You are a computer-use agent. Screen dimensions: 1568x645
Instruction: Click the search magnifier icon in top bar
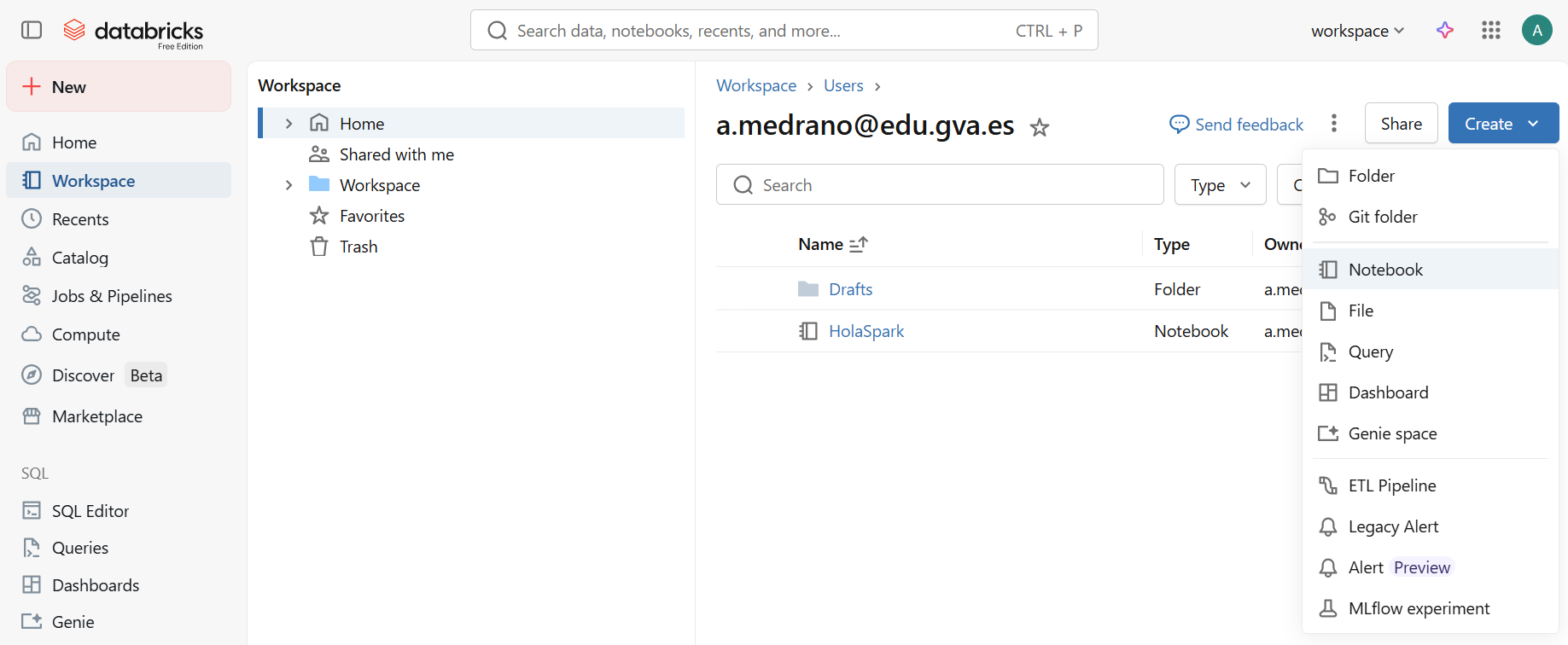[x=498, y=31]
